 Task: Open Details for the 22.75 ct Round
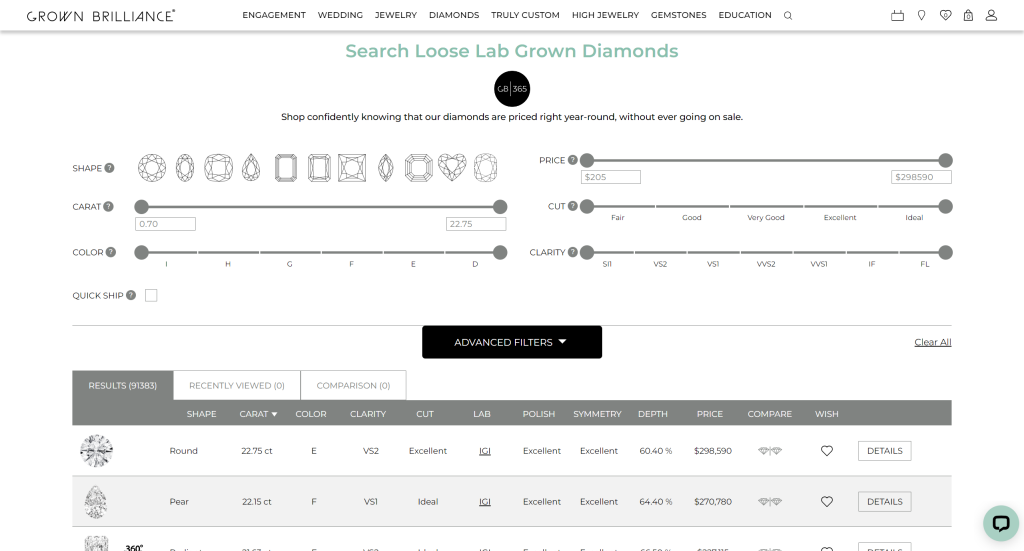tap(884, 450)
